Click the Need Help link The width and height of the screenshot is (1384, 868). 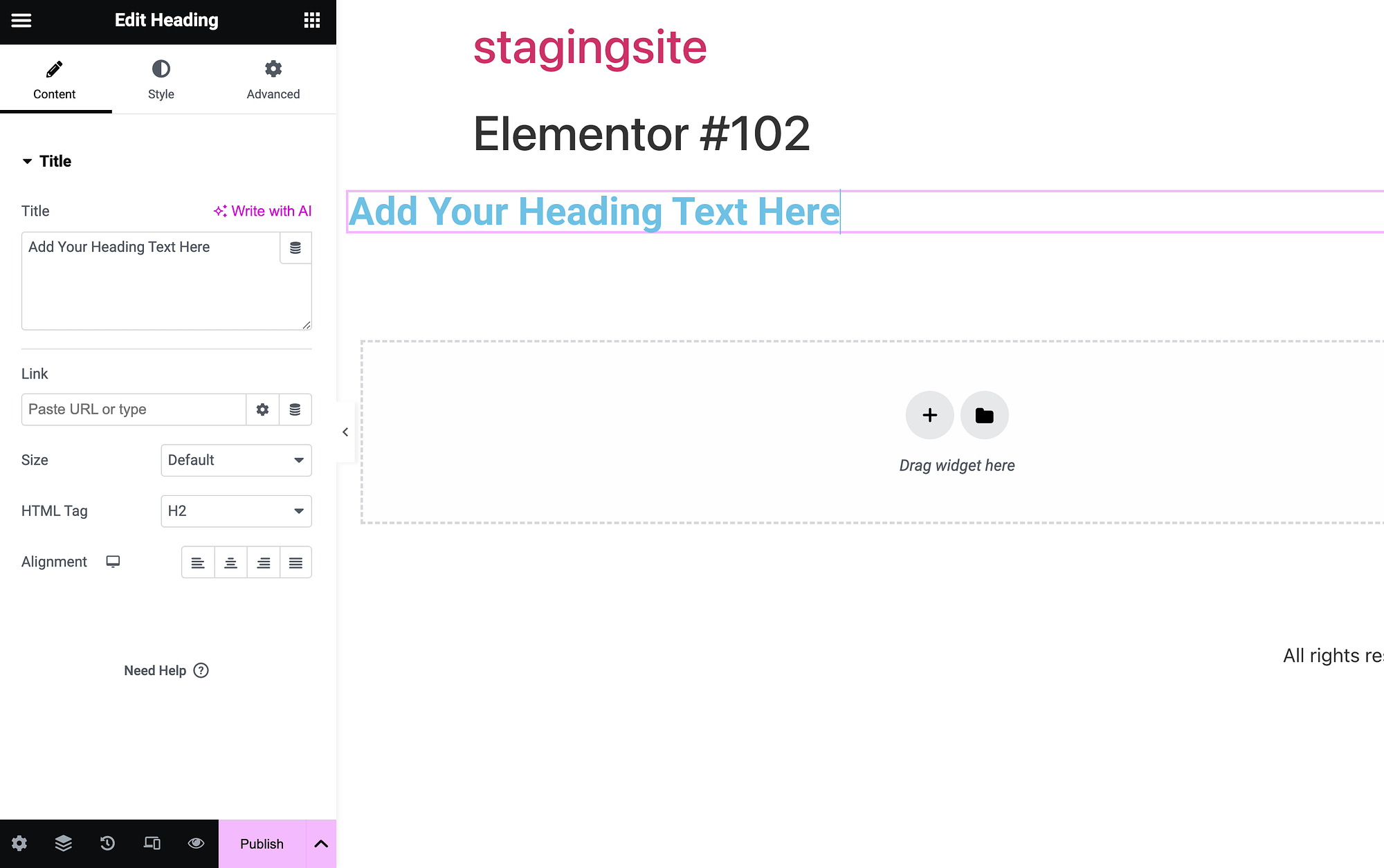[165, 671]
